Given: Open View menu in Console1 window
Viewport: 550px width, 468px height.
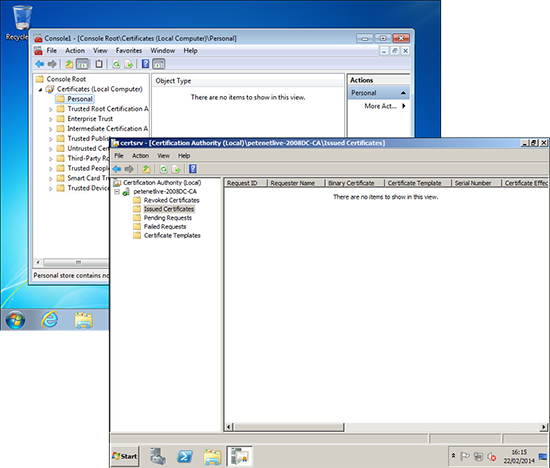Looking at the screenshot, I should [100, 51].
